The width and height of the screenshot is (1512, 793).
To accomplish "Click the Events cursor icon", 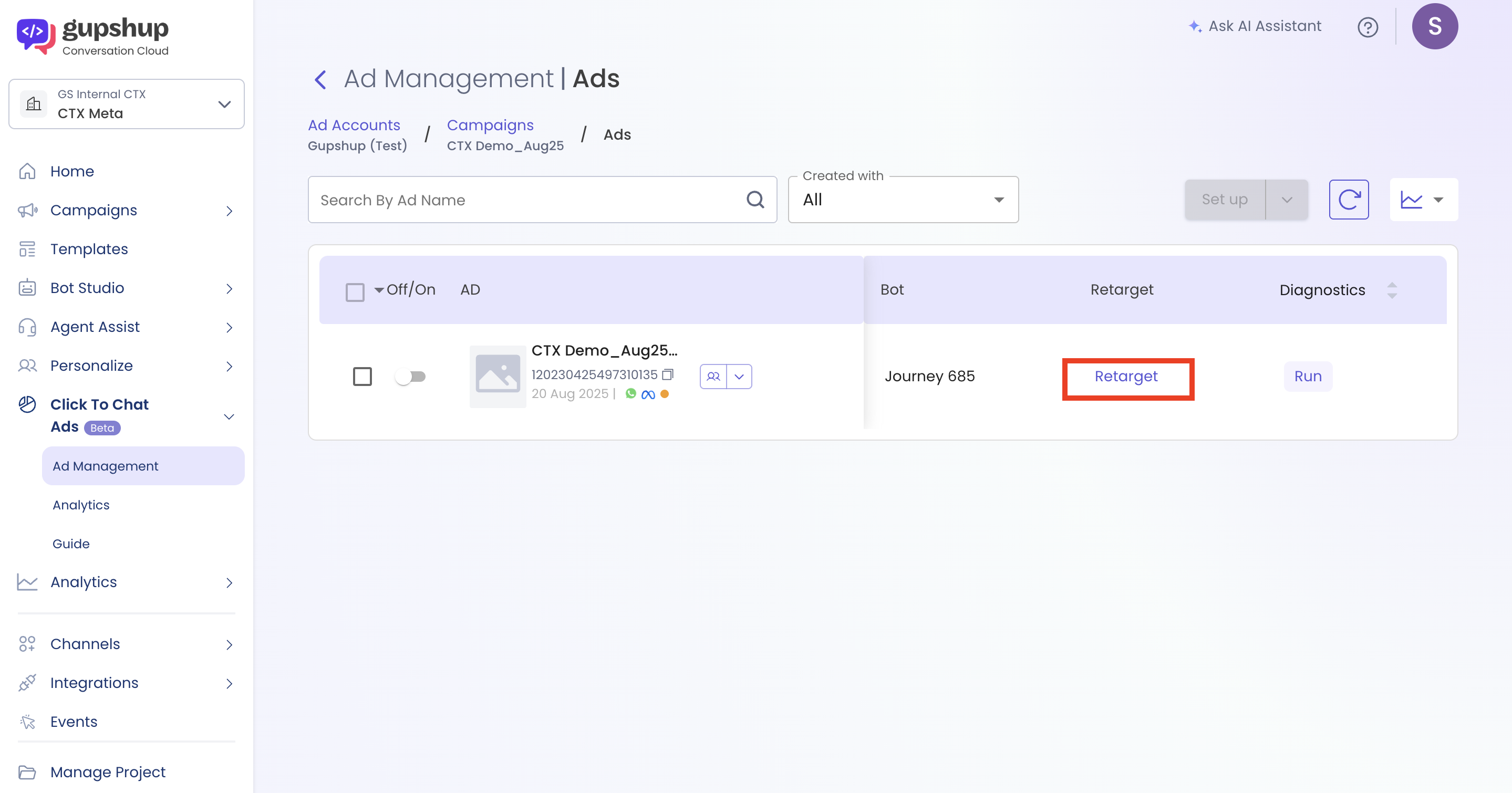I will tap(27, 722).
